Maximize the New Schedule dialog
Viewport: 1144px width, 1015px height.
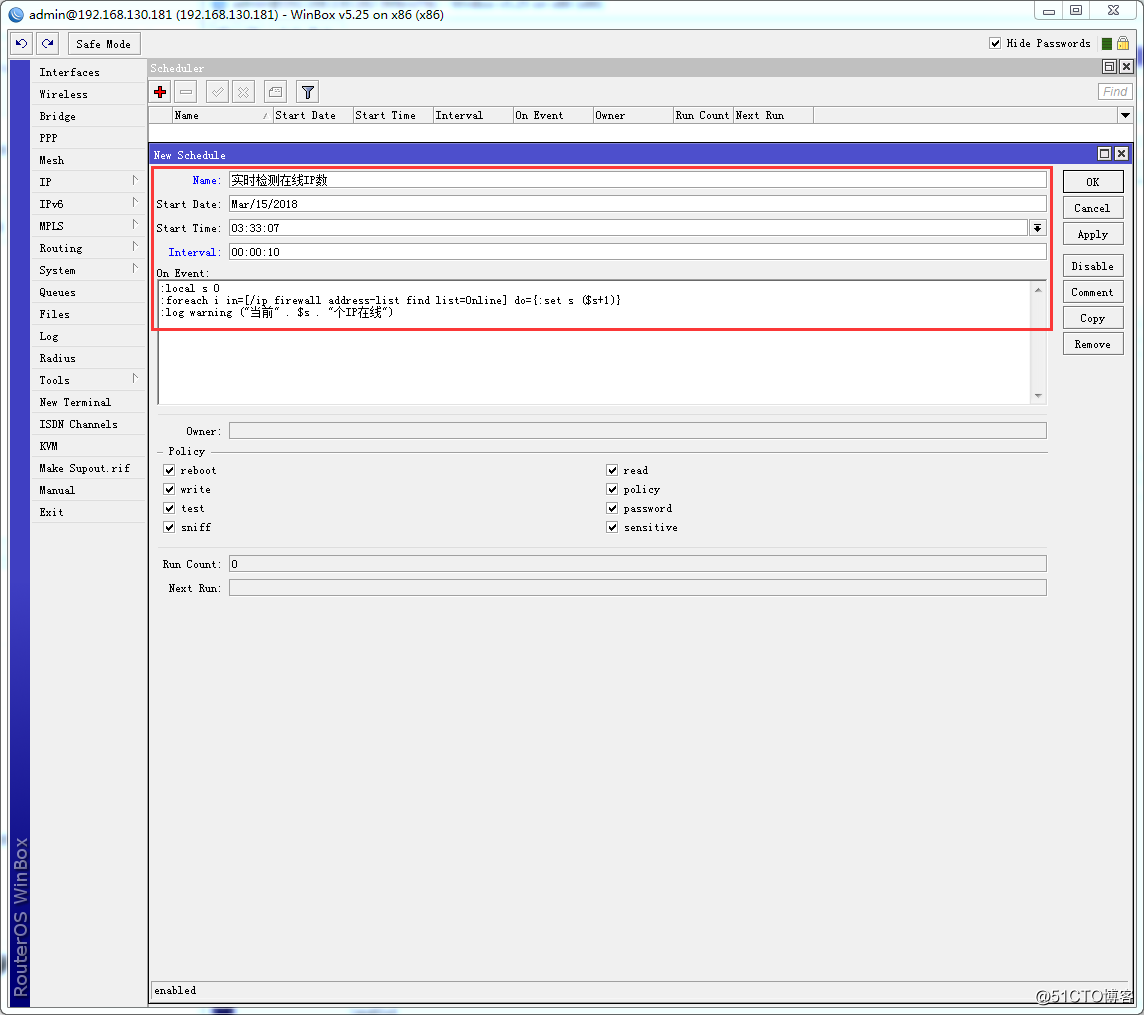(1105, 153)
